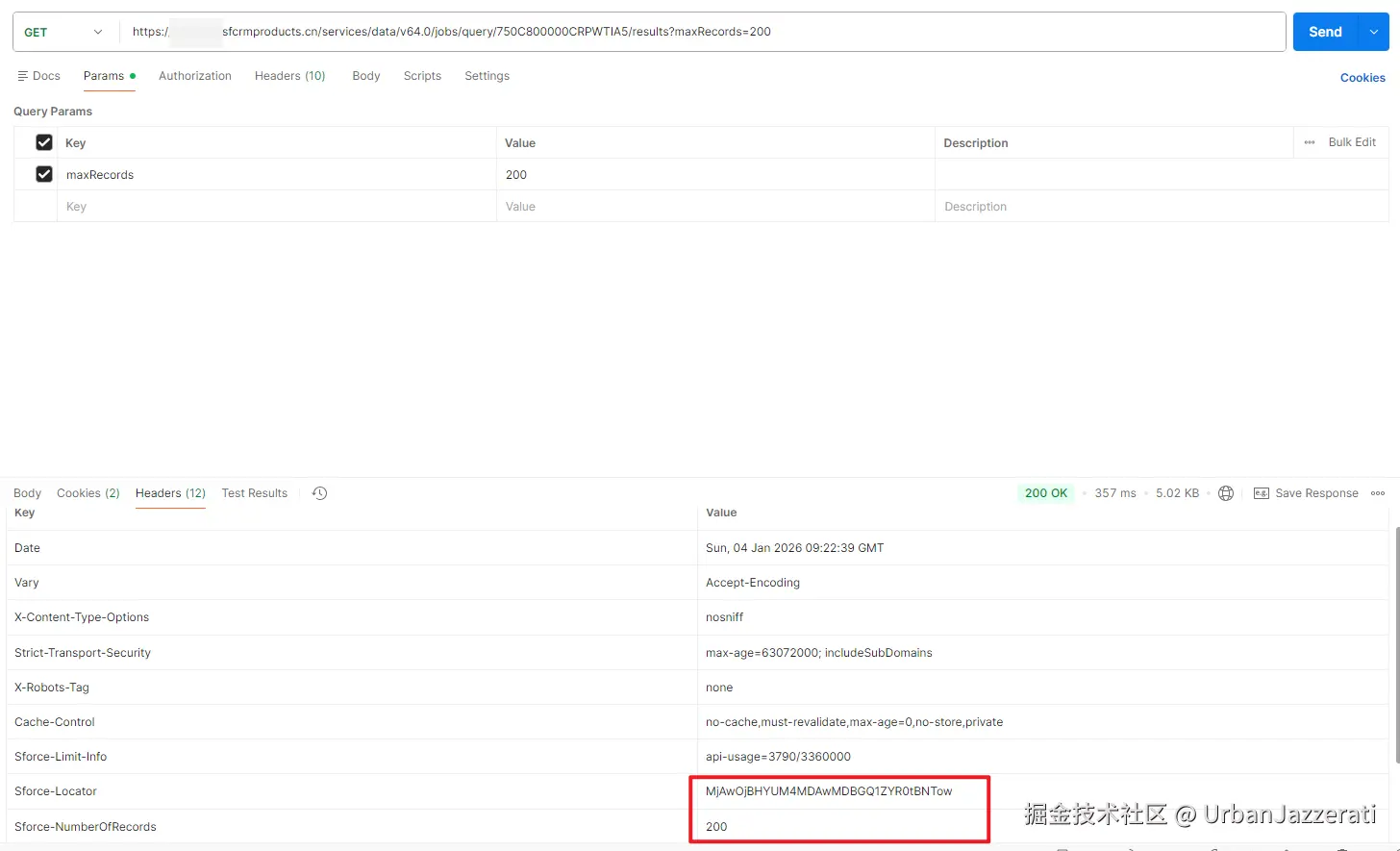Show the response Body tab
The width and height of the screenshot is (1400, 851).
28,493
